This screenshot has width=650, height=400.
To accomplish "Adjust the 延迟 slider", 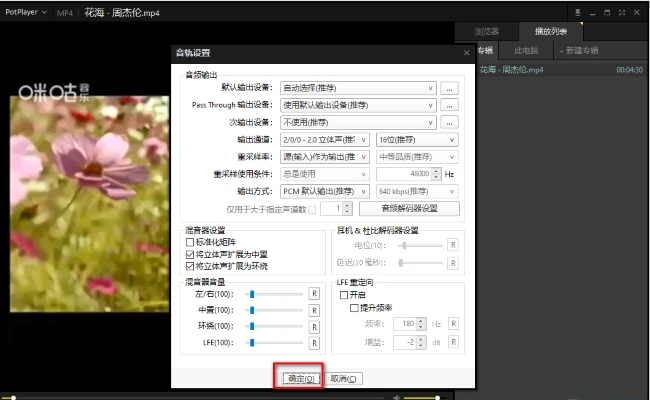I will 420,263.
